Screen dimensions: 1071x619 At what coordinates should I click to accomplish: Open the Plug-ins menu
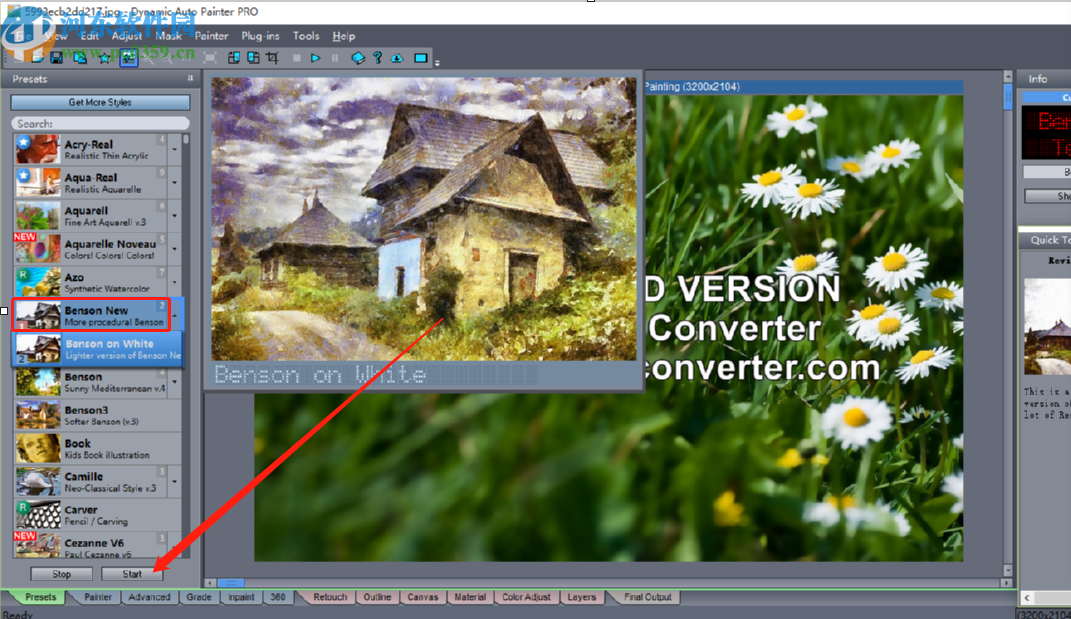pos(260,36)
